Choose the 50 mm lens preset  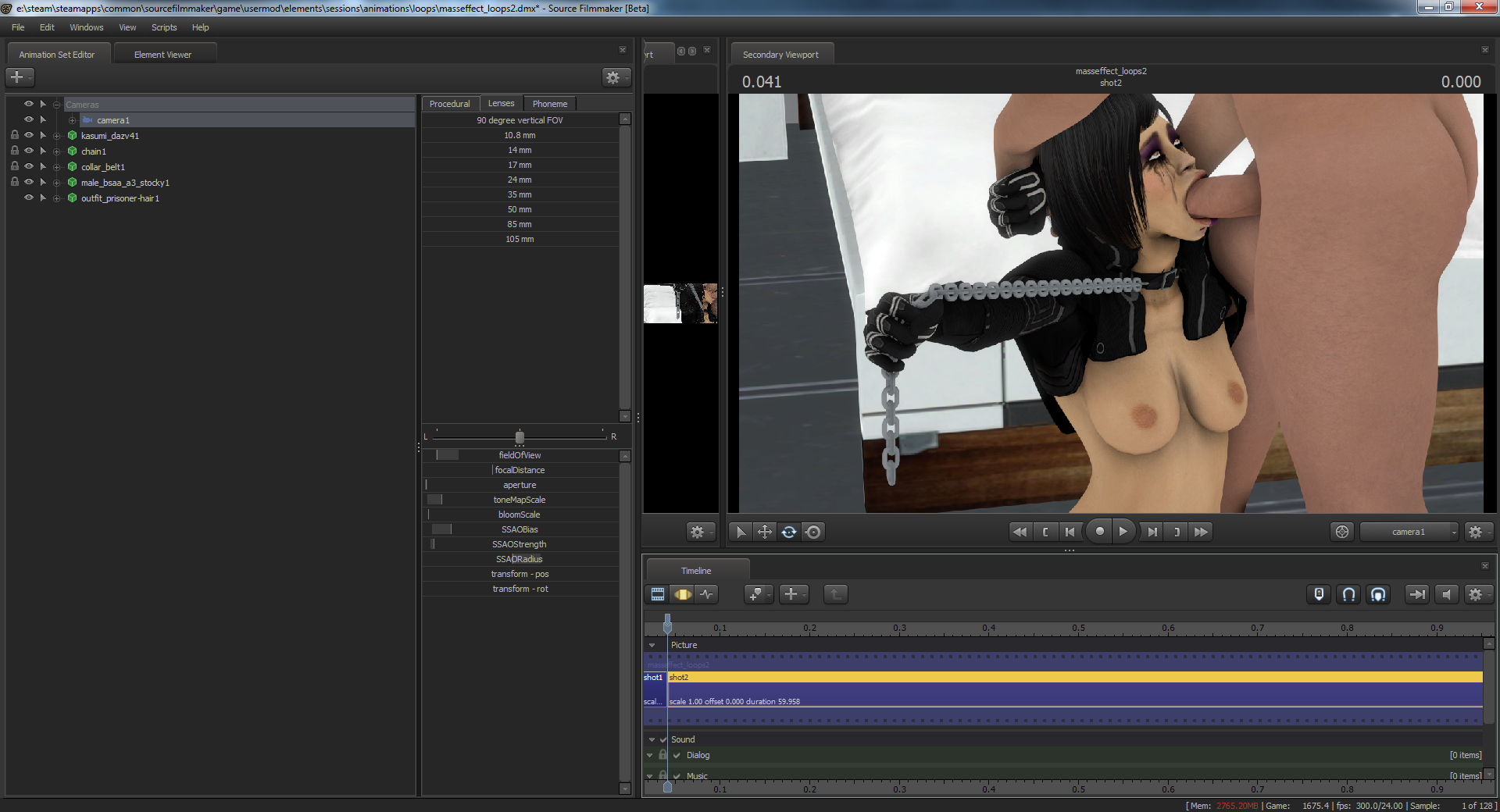[x=520, y=209]
